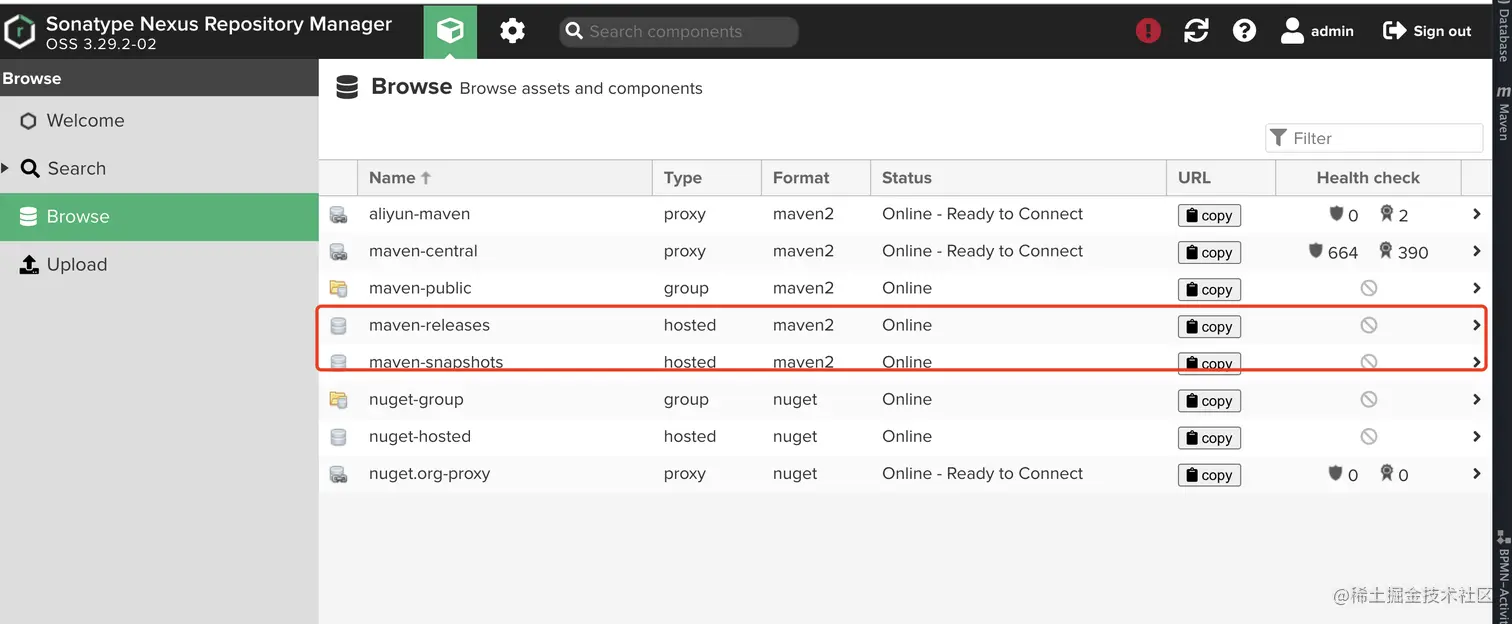Click the red system status alert icon
1512x624 pixels.
click(x=1148, y=31)
